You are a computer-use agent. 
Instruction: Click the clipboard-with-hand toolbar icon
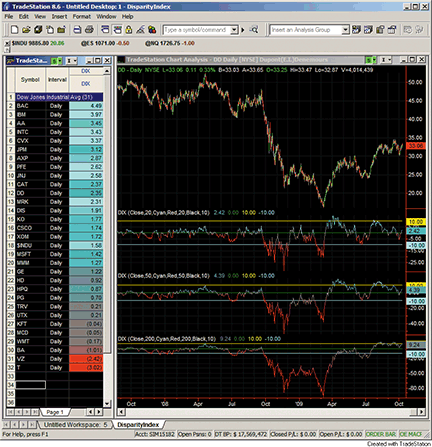click(50, 30)
